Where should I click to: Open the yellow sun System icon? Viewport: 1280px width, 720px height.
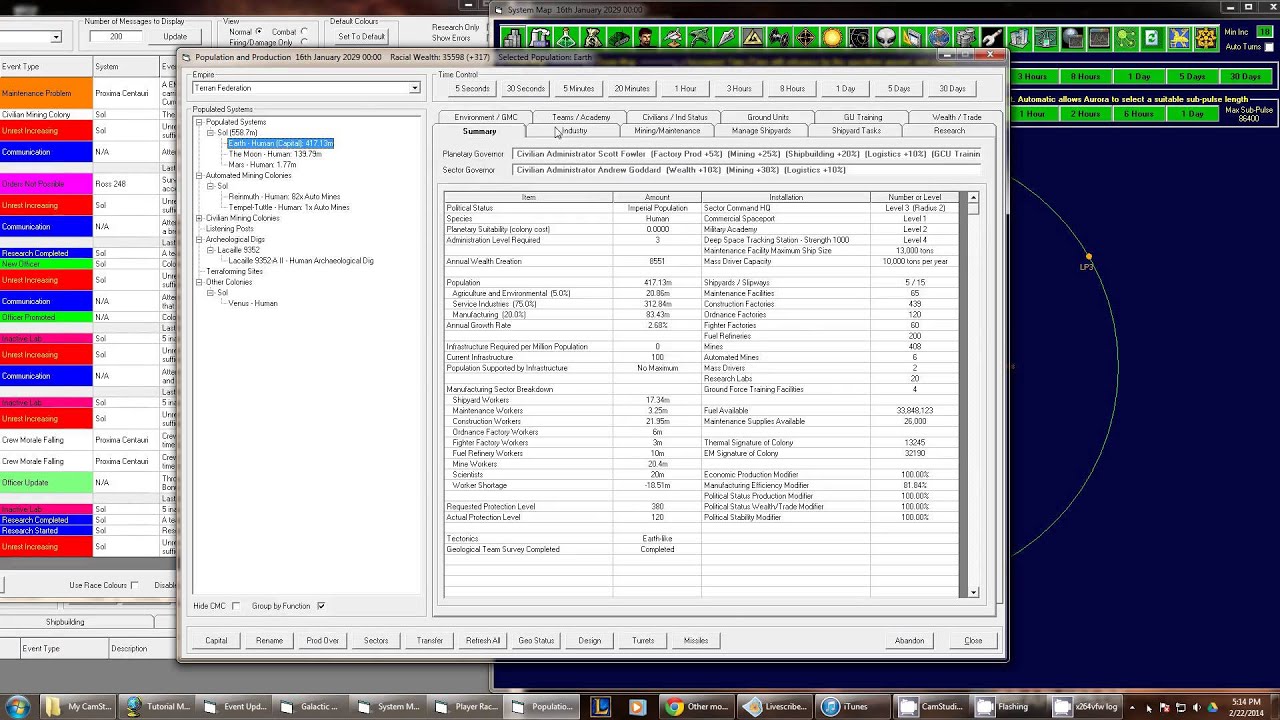tap(832, 38)
